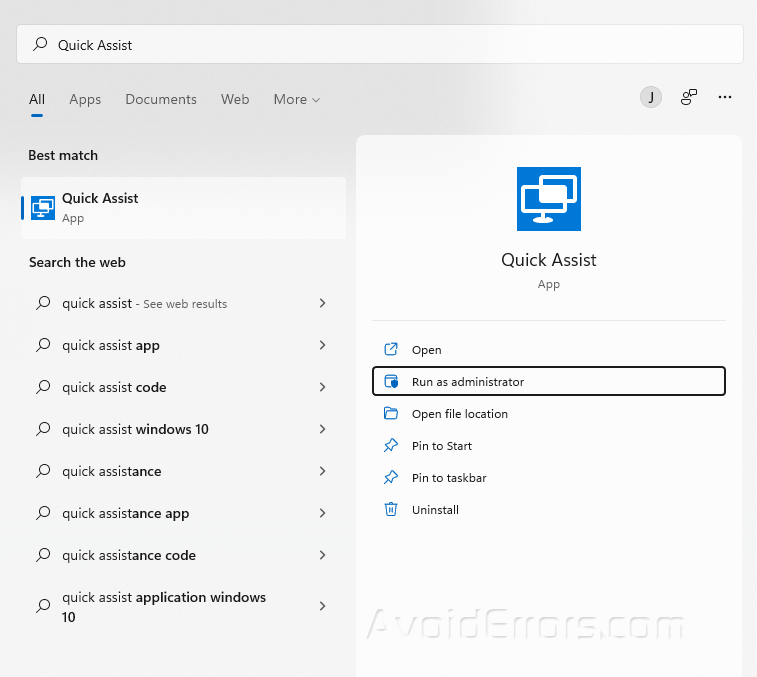The image size is (757, 677).
Task: Select the Quick Assist best match result
Action: [x=183, y=208]
